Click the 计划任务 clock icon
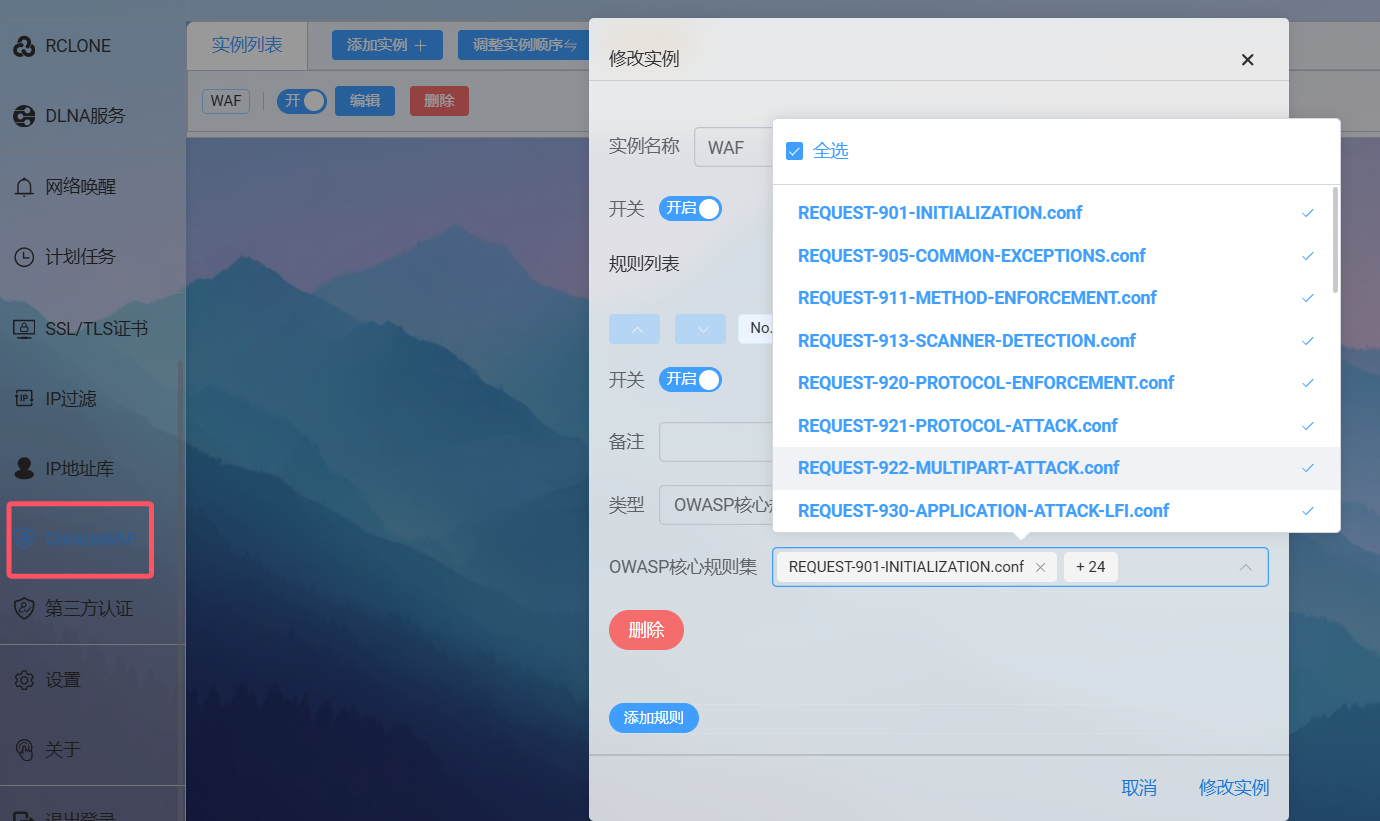The image size is (1380, 821). 24,257
